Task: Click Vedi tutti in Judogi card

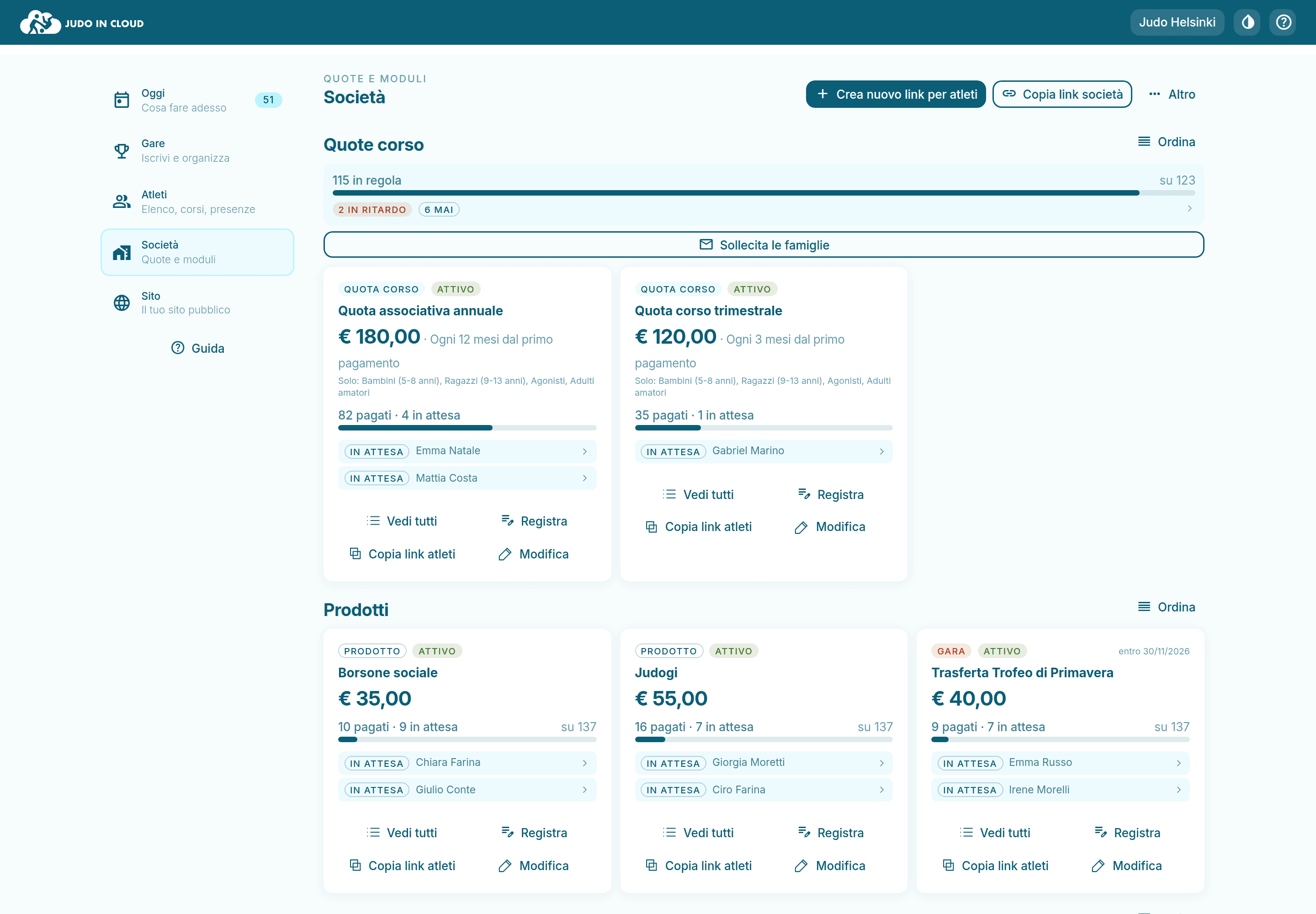Action: [x=699, y=833]
